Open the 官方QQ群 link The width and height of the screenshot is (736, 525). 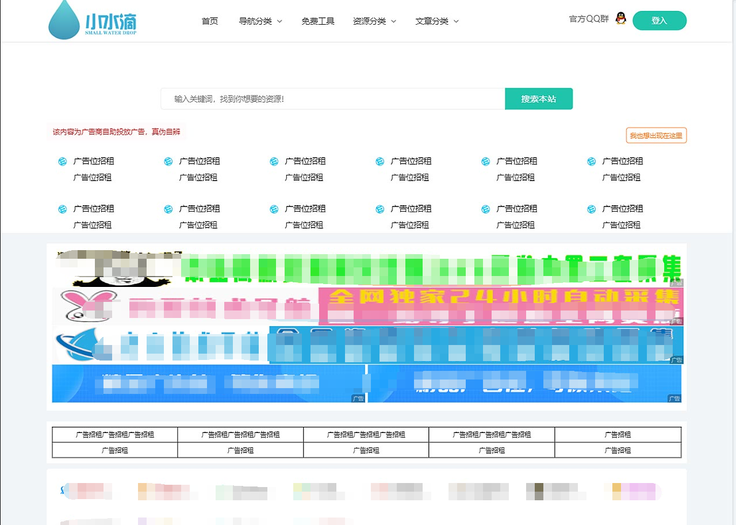click(588, 19)
